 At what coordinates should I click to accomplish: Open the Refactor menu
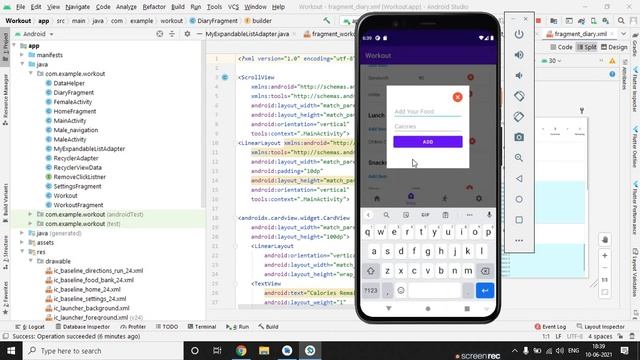tap(154, 7)
